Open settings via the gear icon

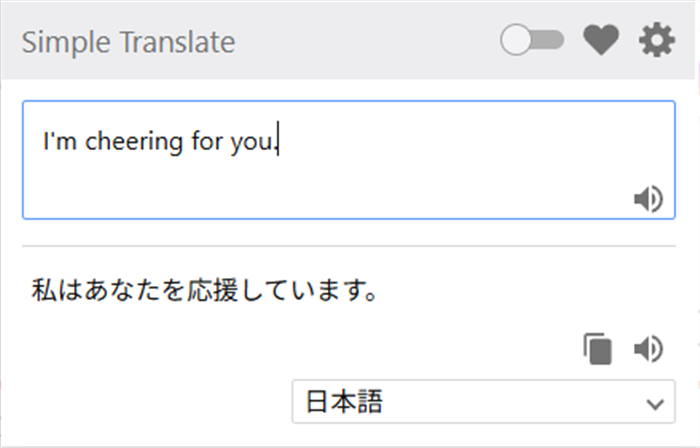click(657, 41)
